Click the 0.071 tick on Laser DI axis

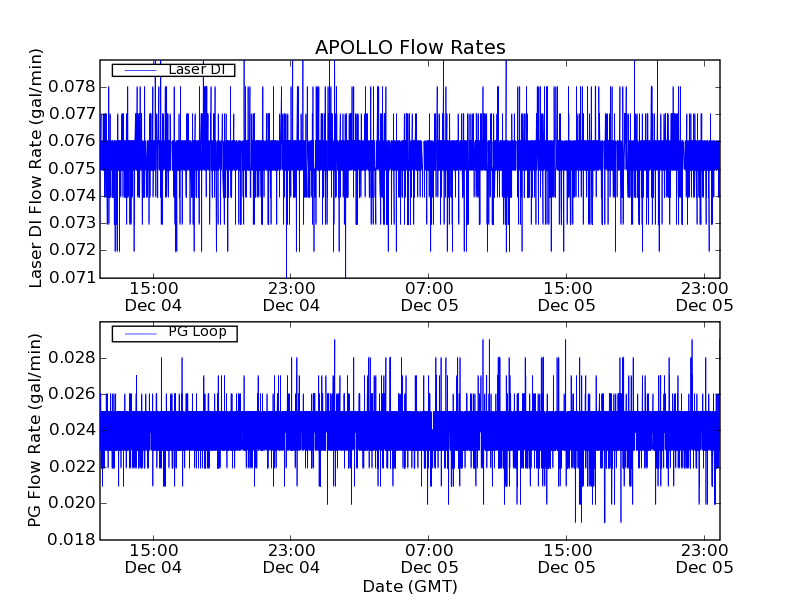(x=72, y=278)
